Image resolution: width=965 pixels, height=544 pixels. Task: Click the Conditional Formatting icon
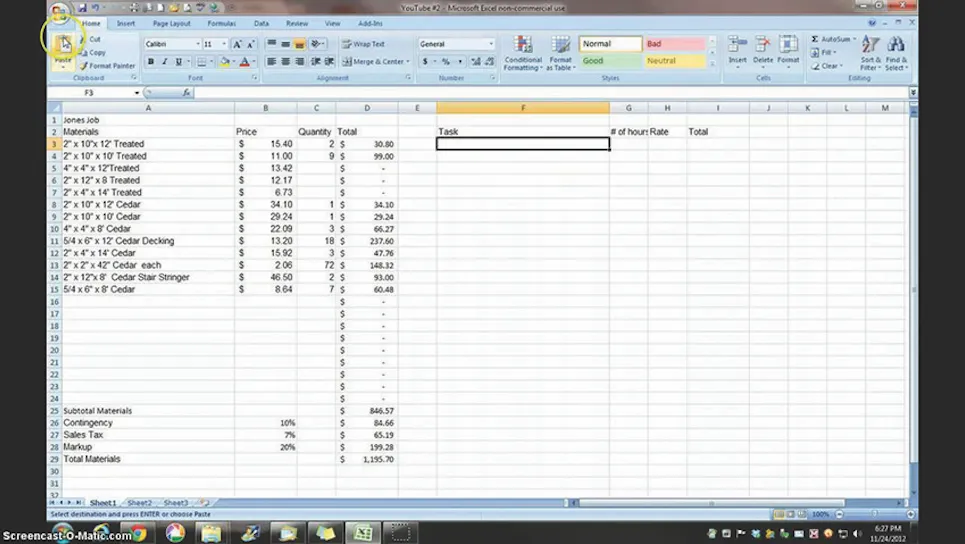tap(522, 46)
